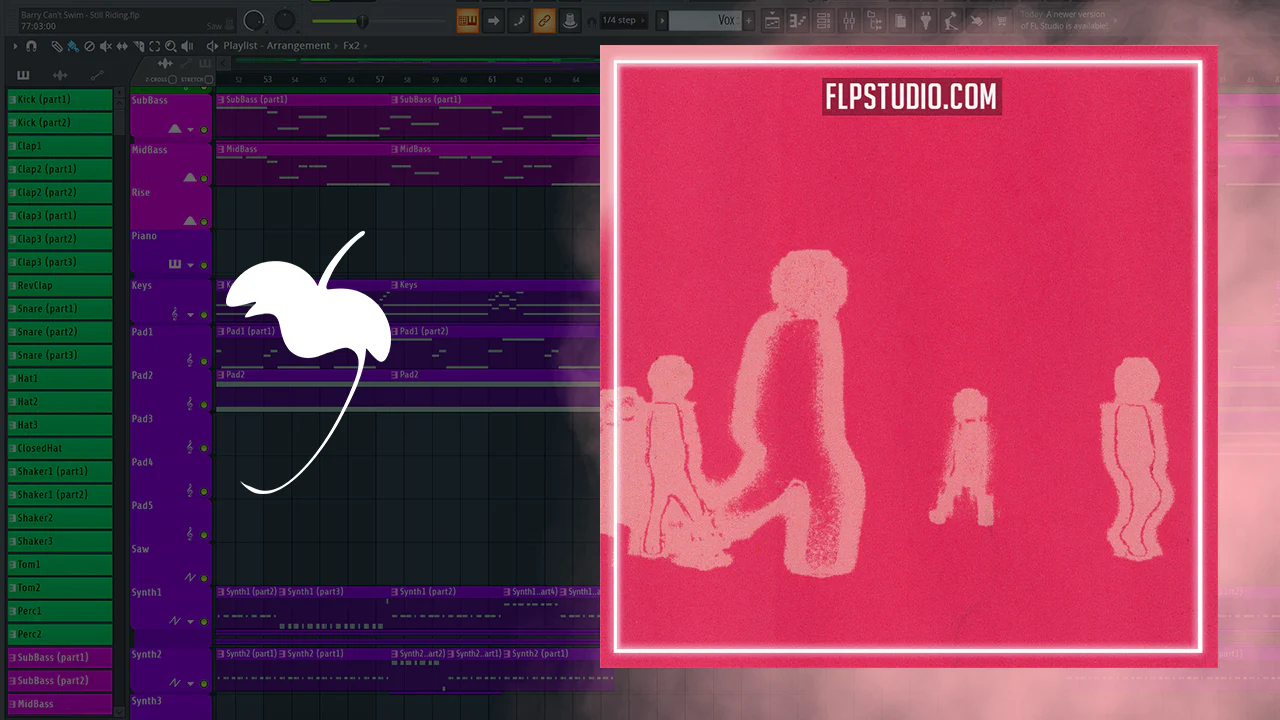1280x720 pixels.
Task: Switch picker to the audio waveform tab
Action: click(60, 75)
